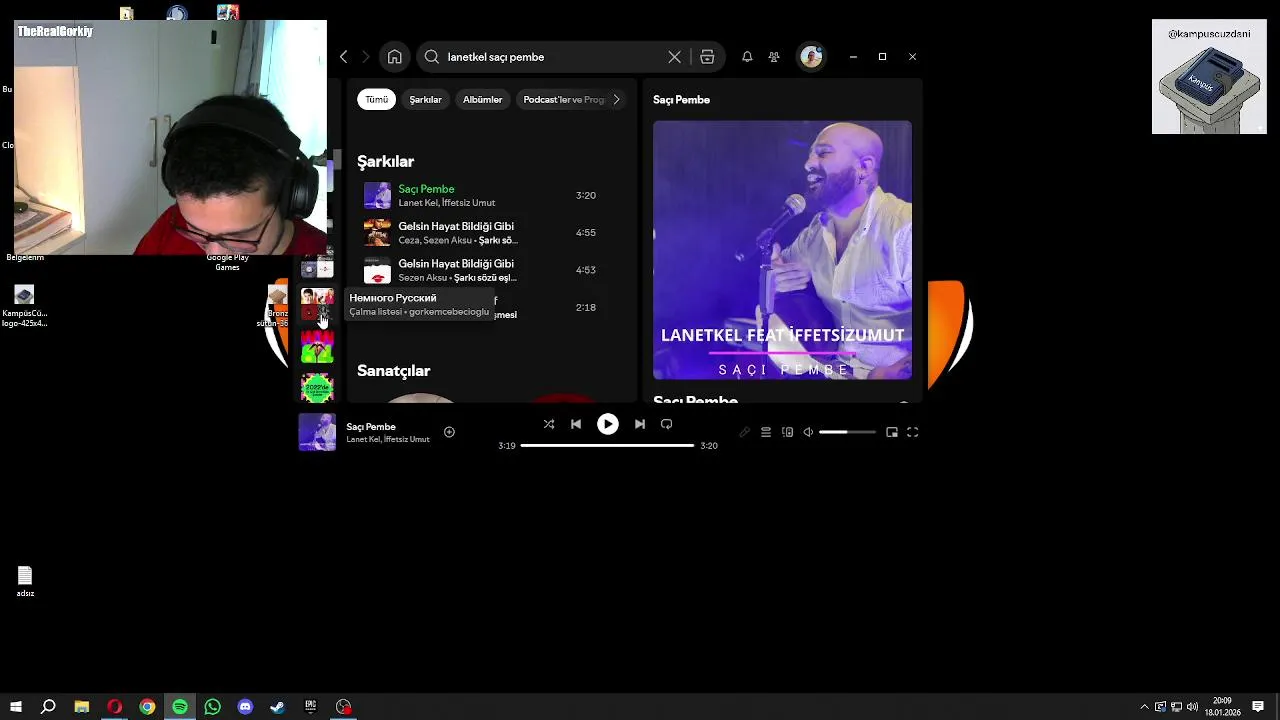This screenshot has height=720, width=1280.
Task: Adjust the volume slider
Action: click(x=847, y=432)
